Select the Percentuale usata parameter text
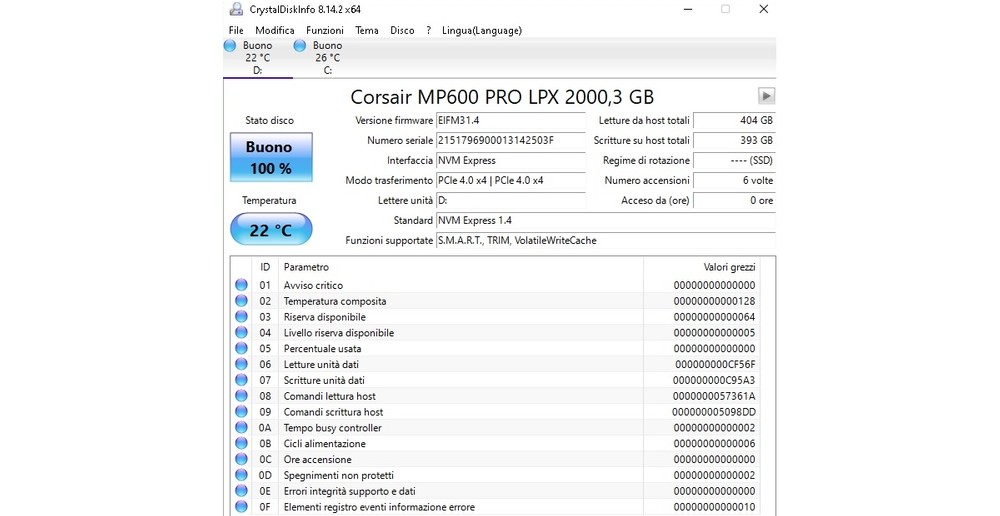Screen dimensions: 1000x516 click(322, 348)
